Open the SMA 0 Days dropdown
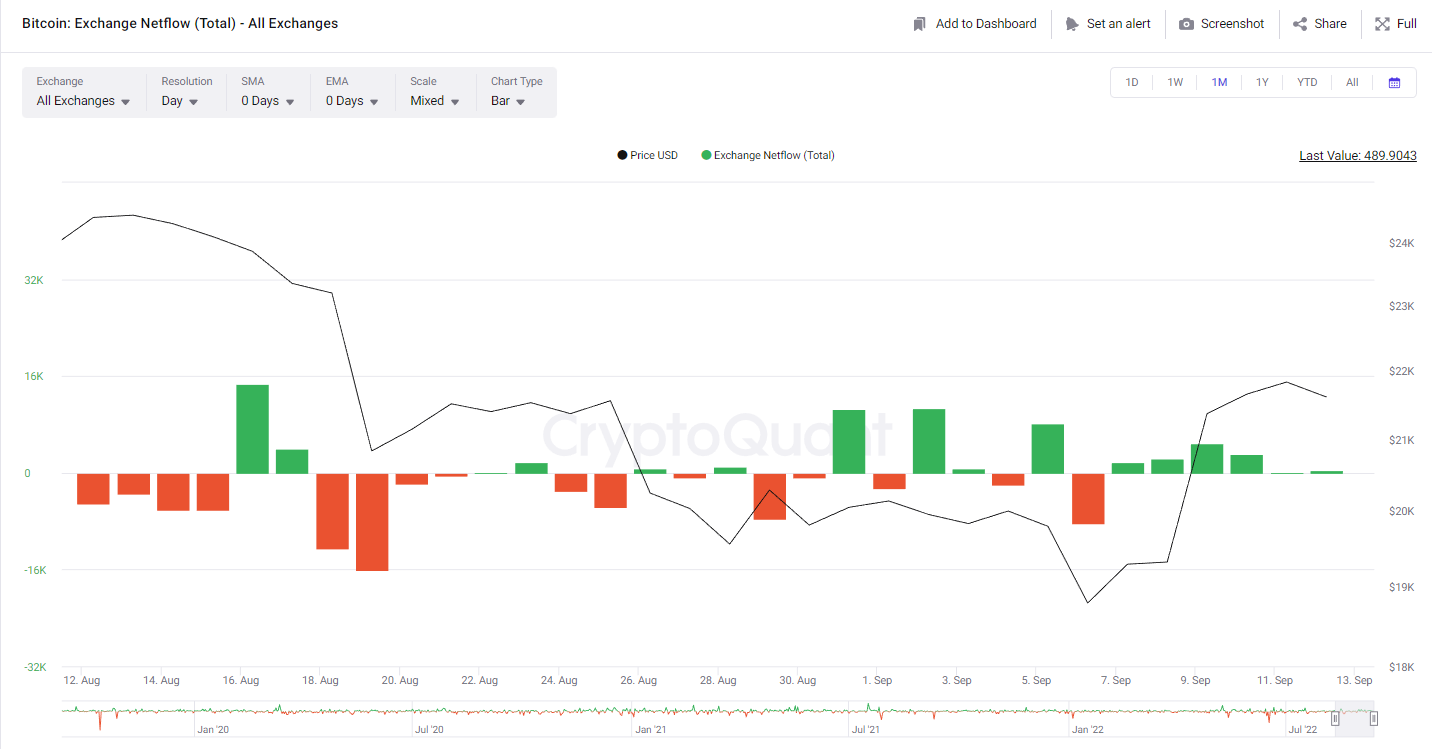This screenshot has width=1432, height=749. 267,101
